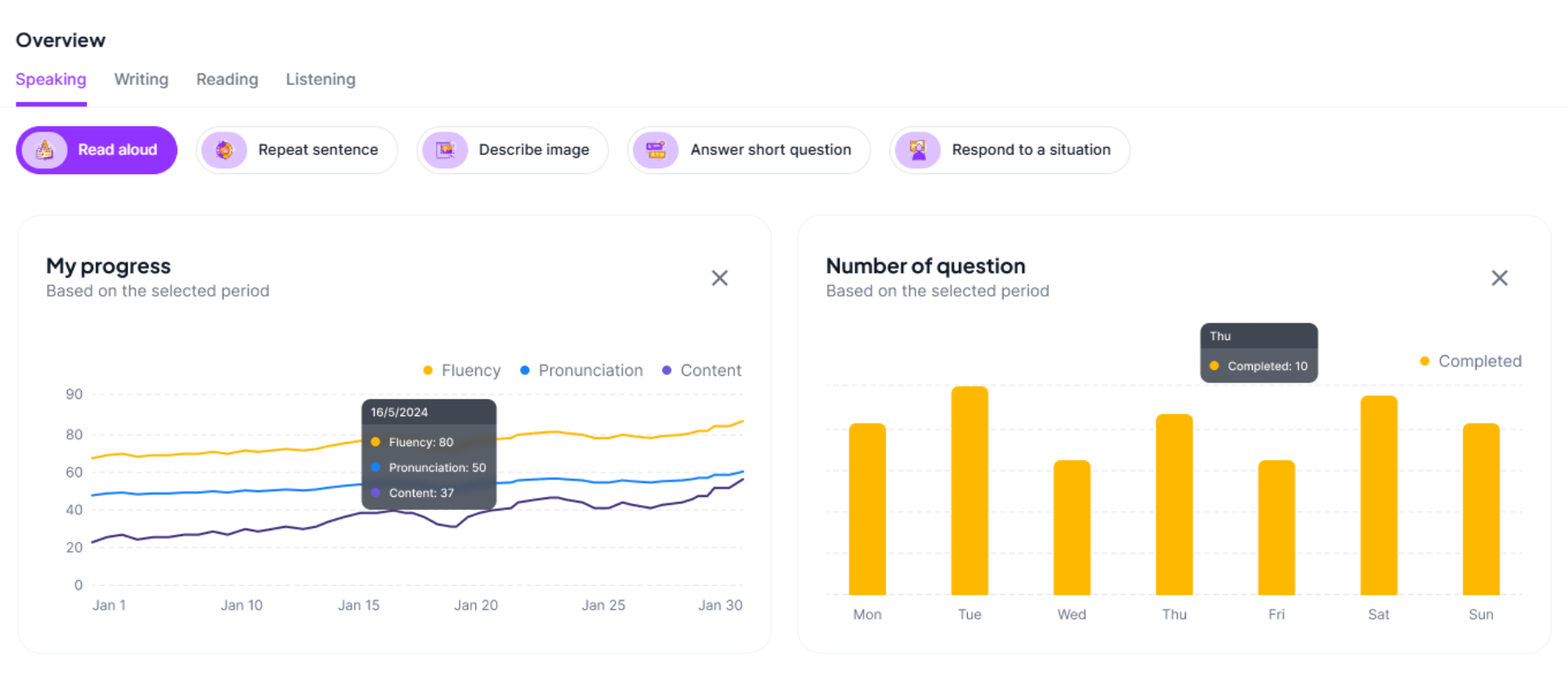Click the Fri bar in the chart
Image resolution: width=1568 pixels, height=693 pixels.
(1276, 528)
